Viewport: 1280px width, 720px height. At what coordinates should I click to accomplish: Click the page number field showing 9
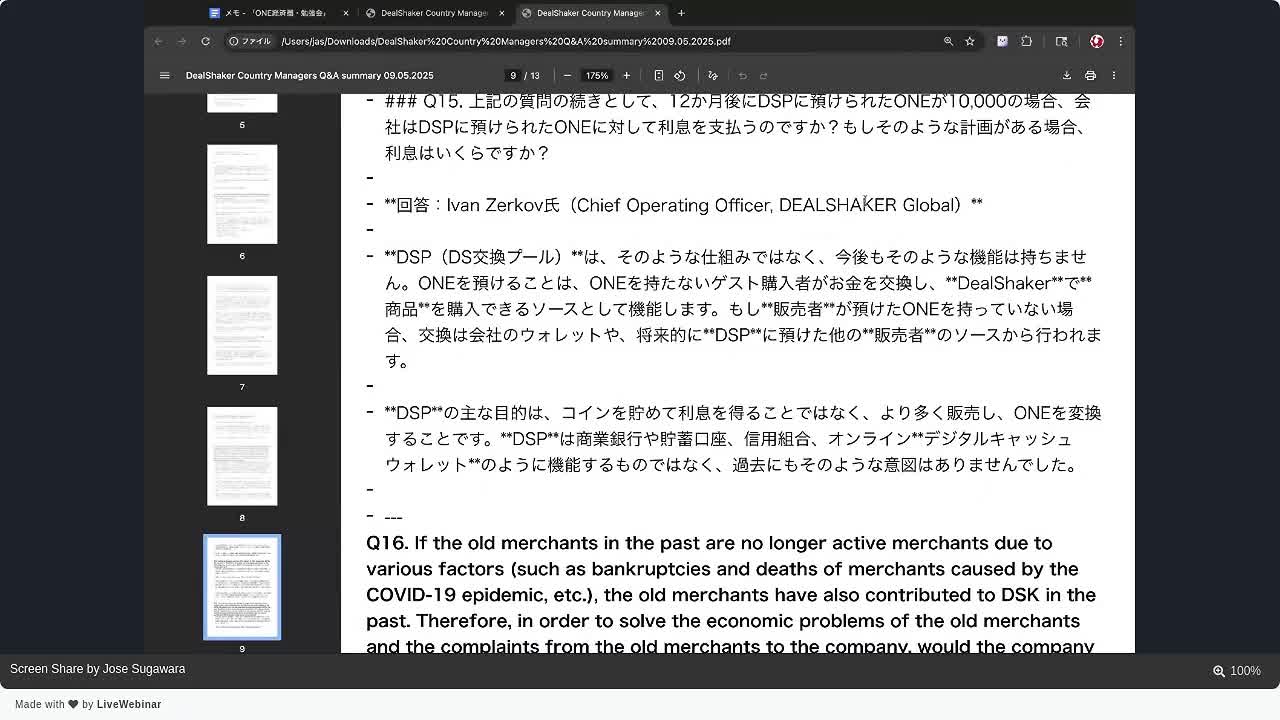pos(513,75)
